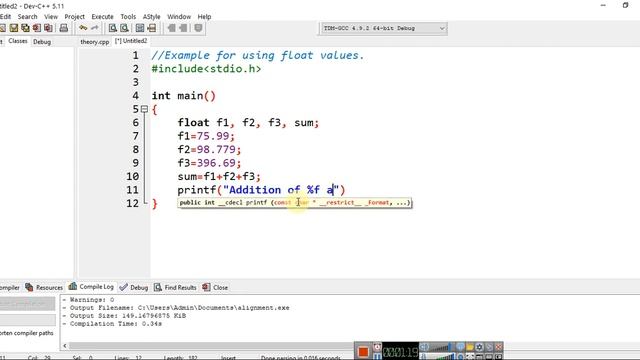
Task: Open the Execute menu
Action: [x=102, y=17]
